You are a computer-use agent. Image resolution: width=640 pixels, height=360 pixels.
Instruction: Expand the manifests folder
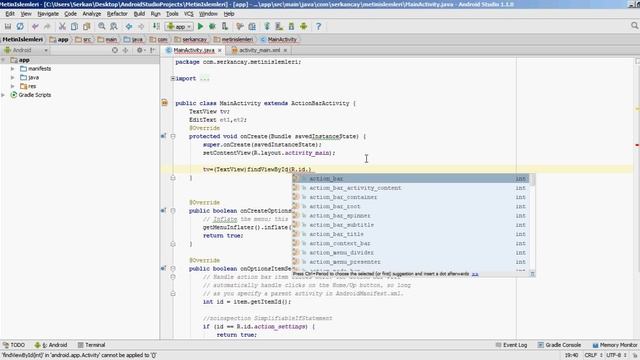[13, 69]
